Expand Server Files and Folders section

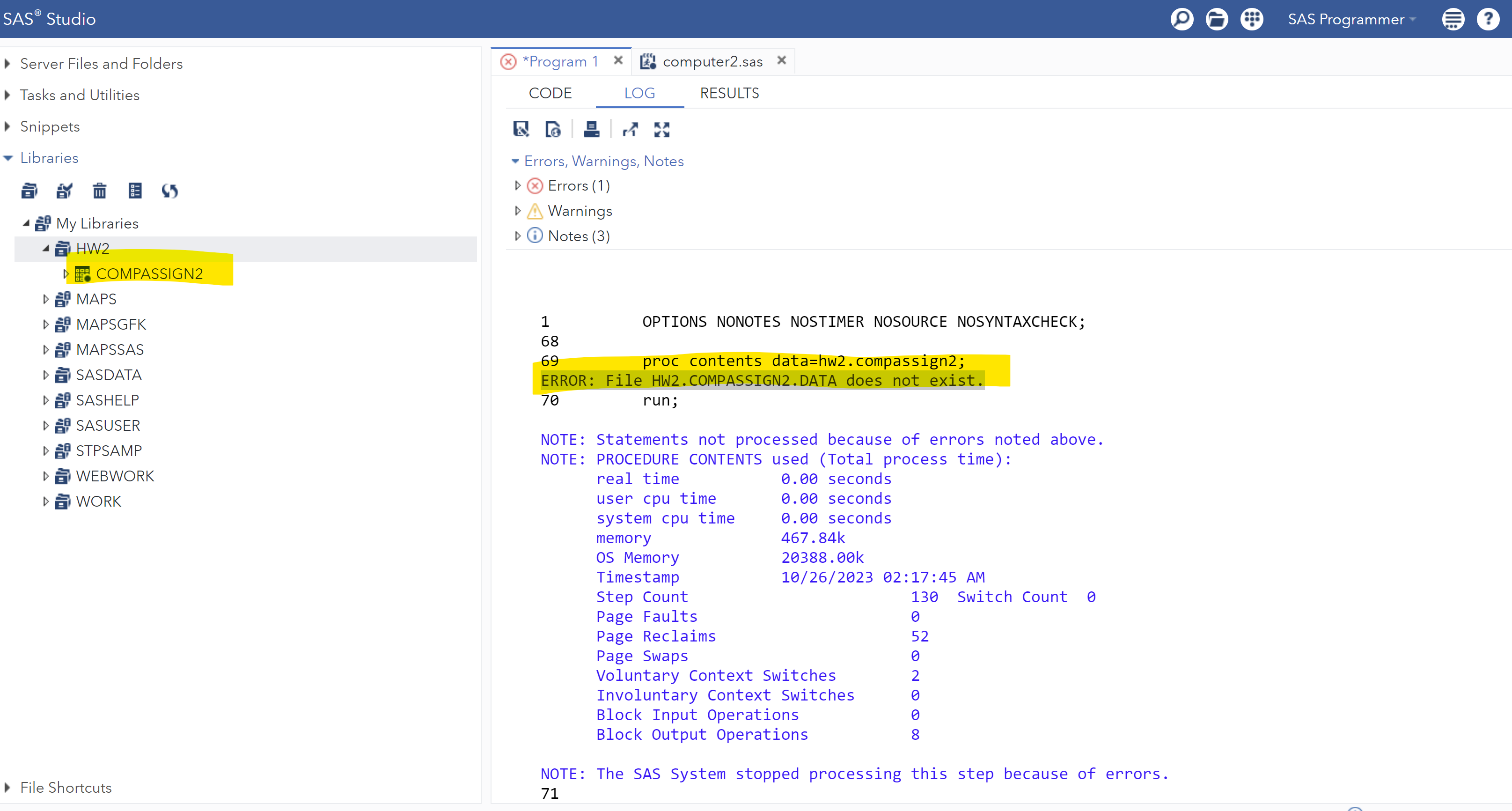(7, 63)
